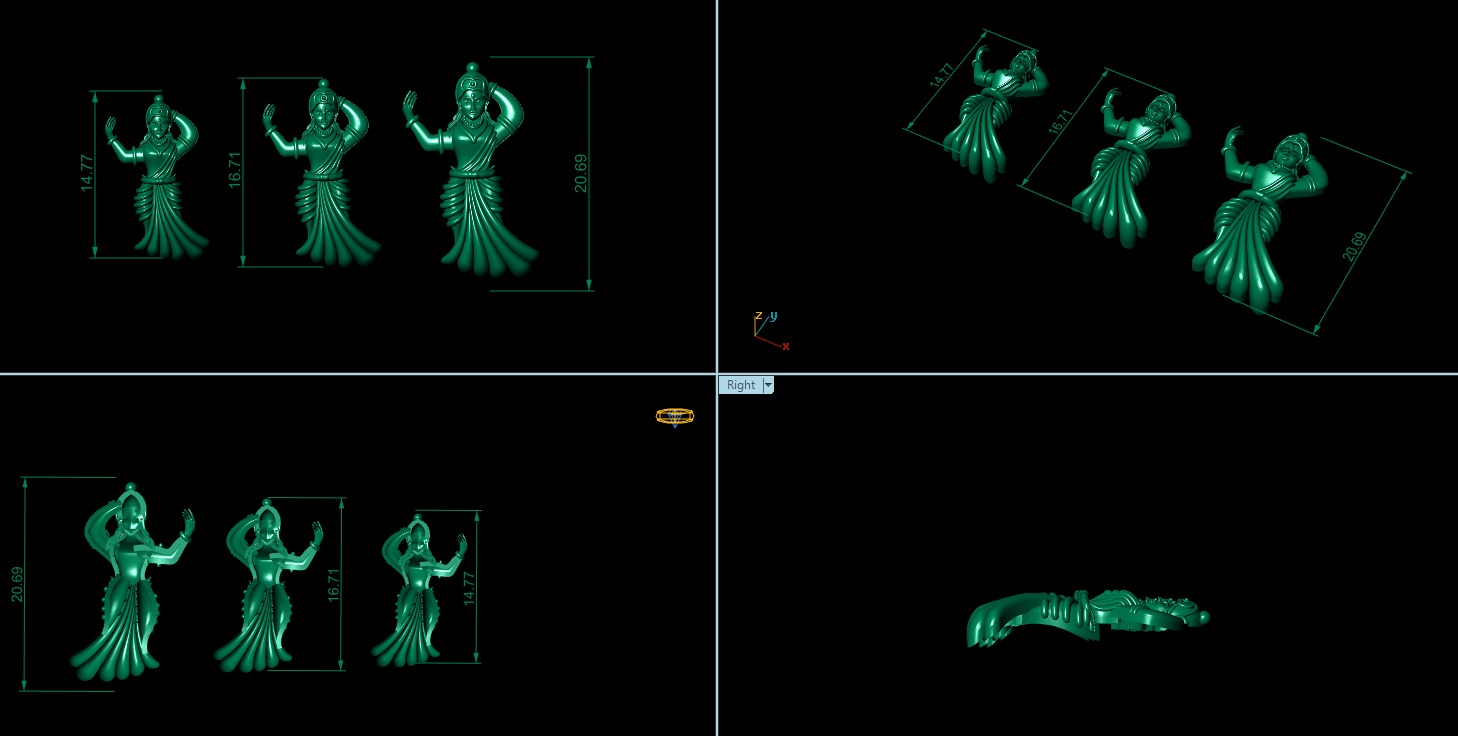The image size is (1458, 736).
Task: Select the 20.69 dimension in top-left viewport
Action: [581, 172]
